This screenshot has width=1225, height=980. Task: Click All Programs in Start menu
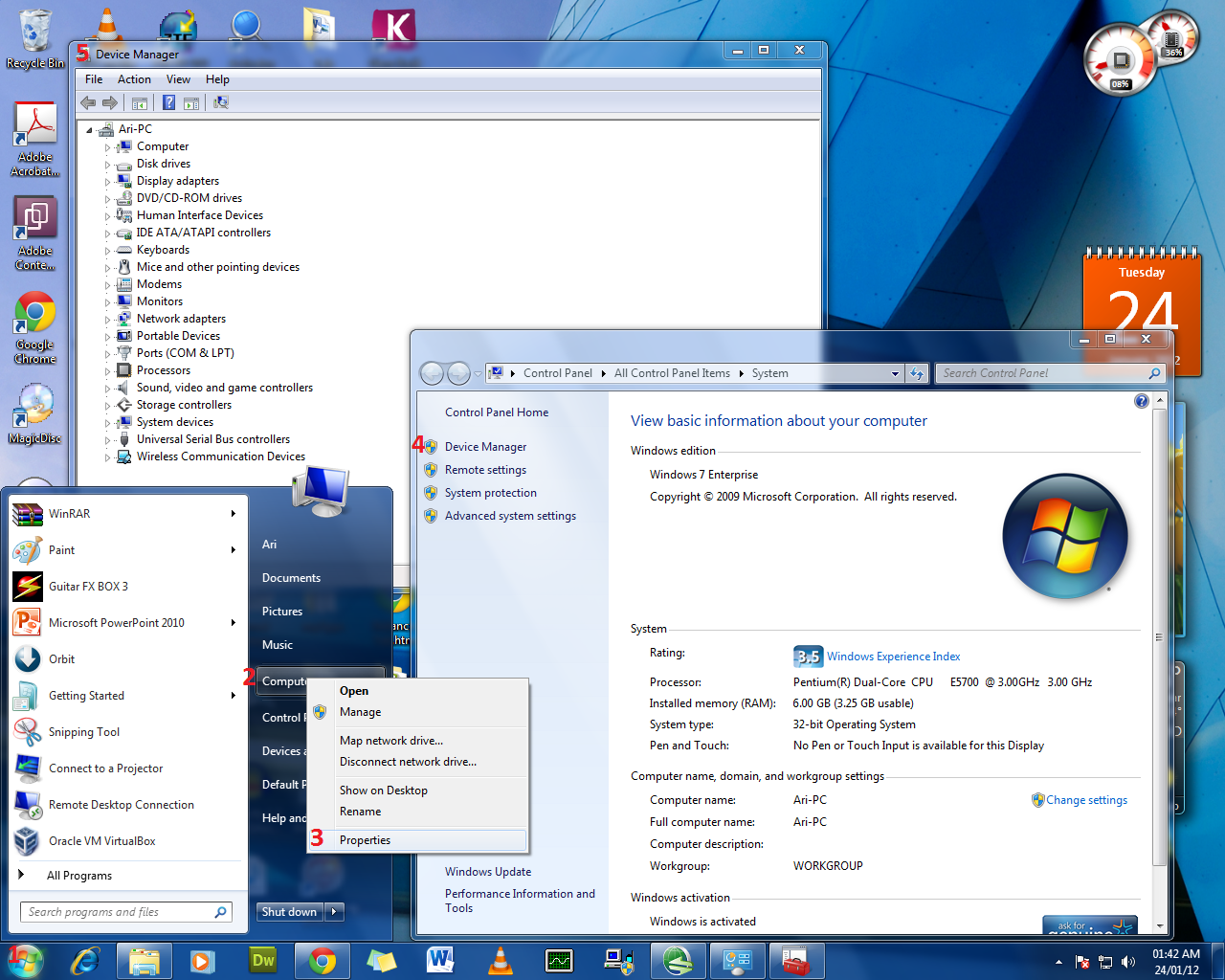(78, 876)
